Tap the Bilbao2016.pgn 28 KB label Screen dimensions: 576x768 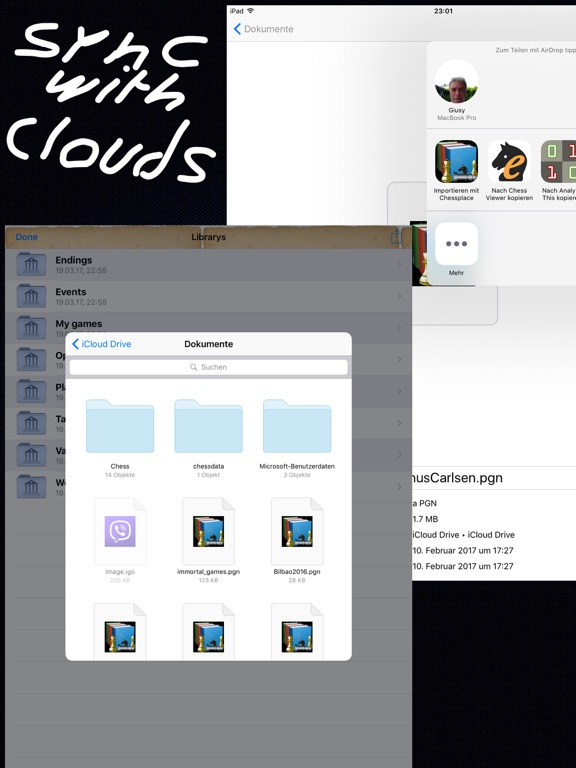[297, 580]
